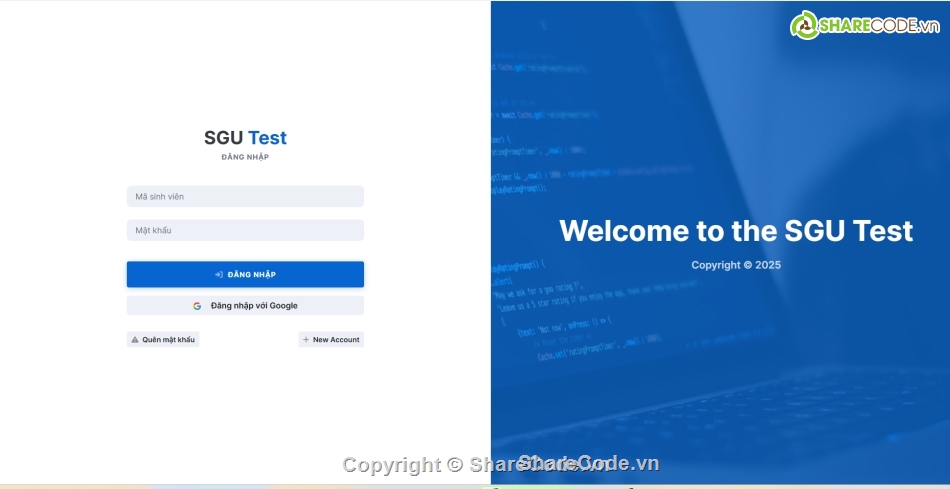The image size is (950, 489).
Task: Open the Quên mật khẩu link
Action: (x=169, y=340)
